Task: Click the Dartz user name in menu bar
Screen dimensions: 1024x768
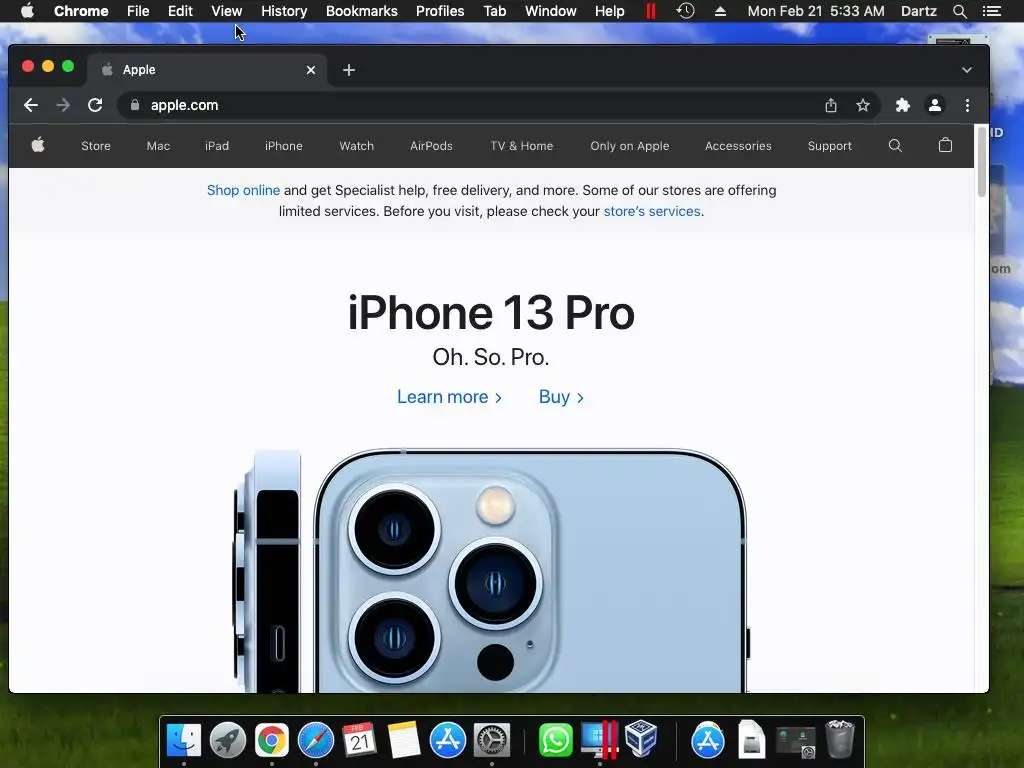Action: 919,11
